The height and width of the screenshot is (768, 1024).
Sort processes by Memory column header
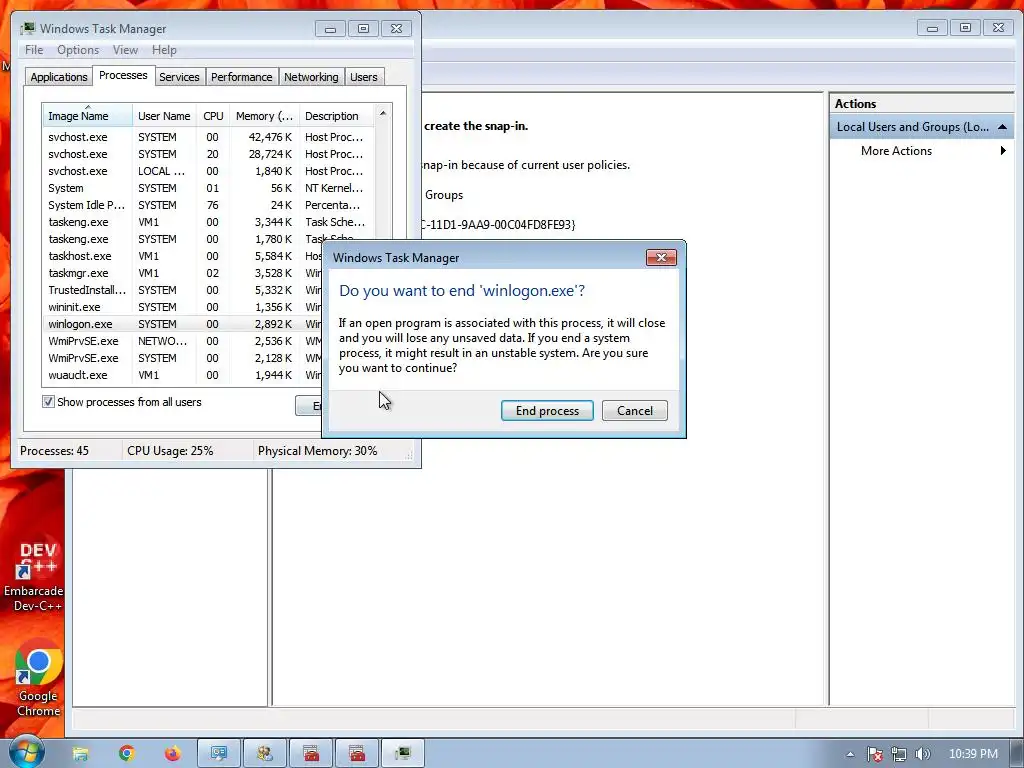(264, 116)
